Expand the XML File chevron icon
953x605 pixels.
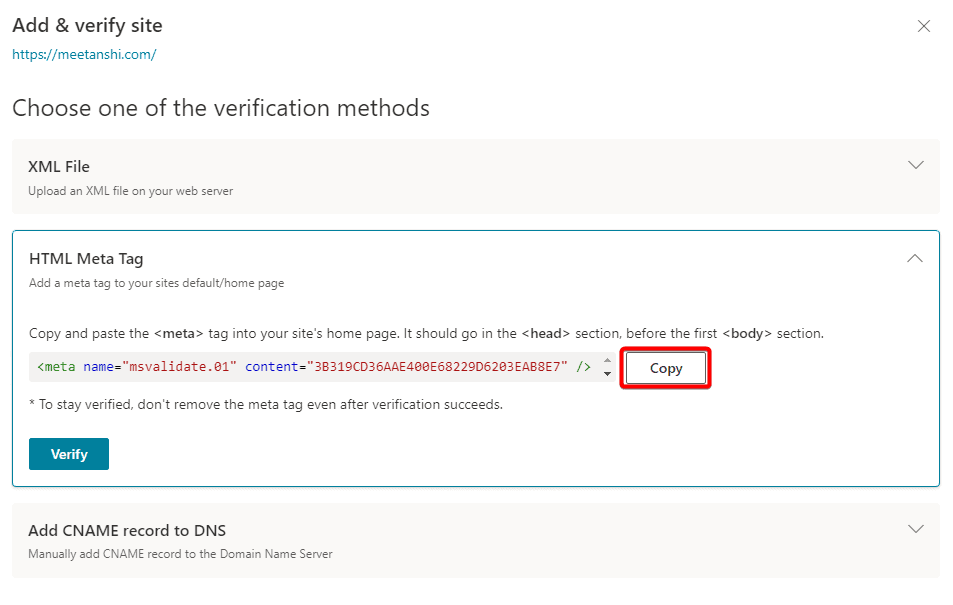point(915,165)
